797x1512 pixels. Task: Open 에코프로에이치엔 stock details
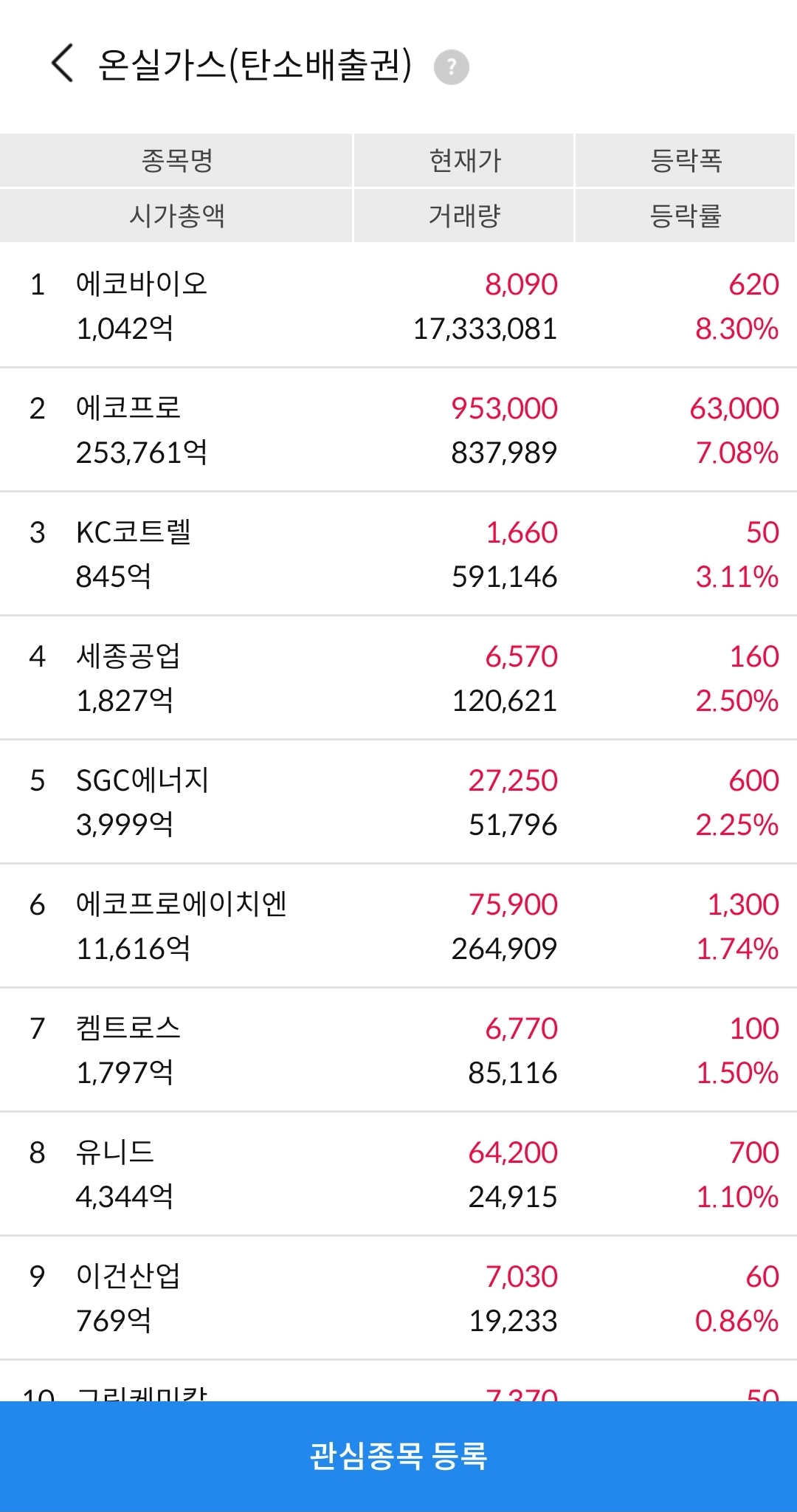pos(398,926)
